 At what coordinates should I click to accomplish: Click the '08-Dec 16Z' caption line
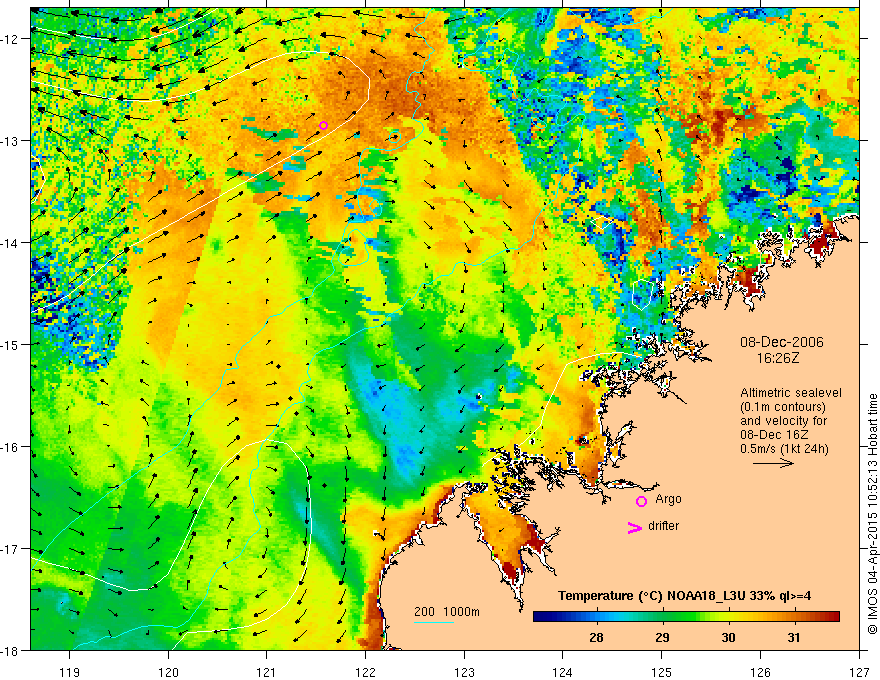coord(776,435)
